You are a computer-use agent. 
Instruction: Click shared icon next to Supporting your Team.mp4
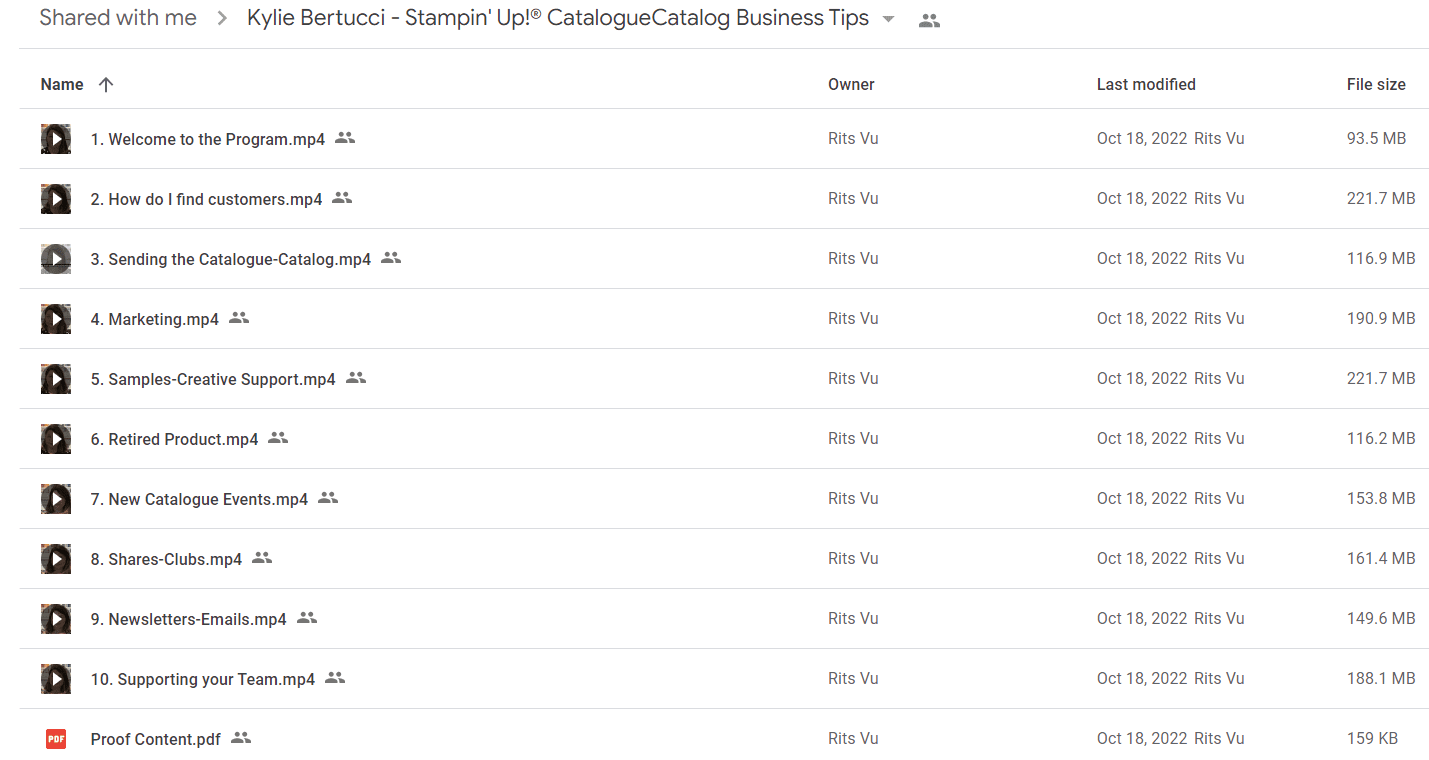(335, 678)
